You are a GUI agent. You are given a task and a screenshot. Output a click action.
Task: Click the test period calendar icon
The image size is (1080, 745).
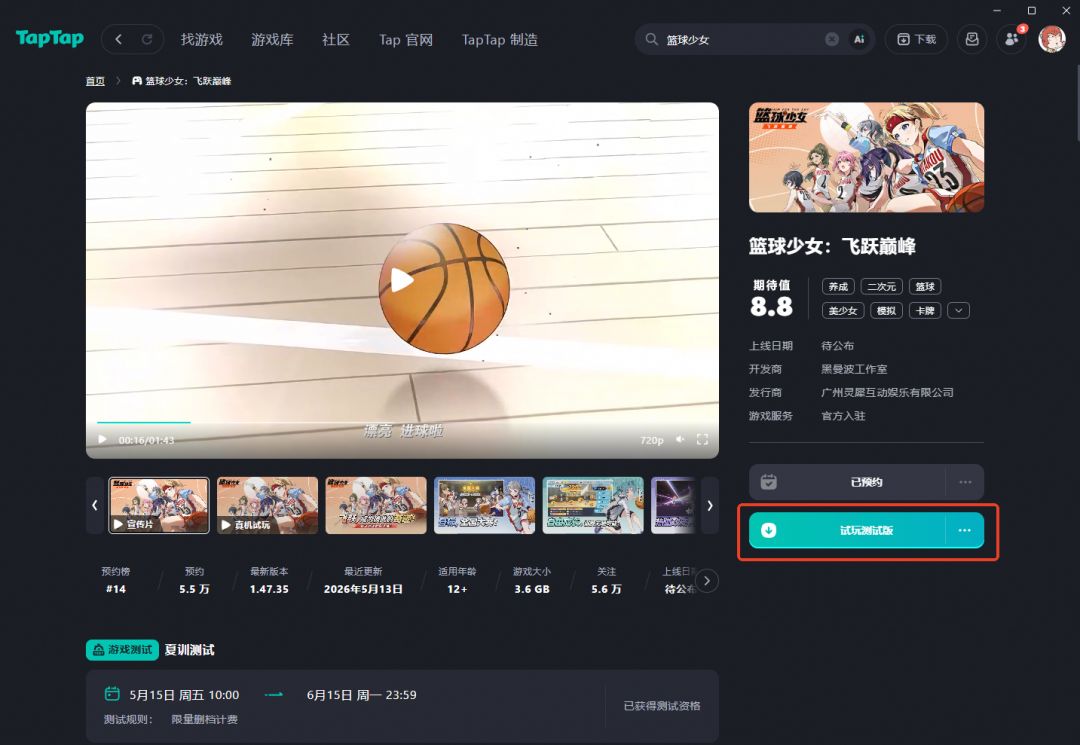pos(112,693)
